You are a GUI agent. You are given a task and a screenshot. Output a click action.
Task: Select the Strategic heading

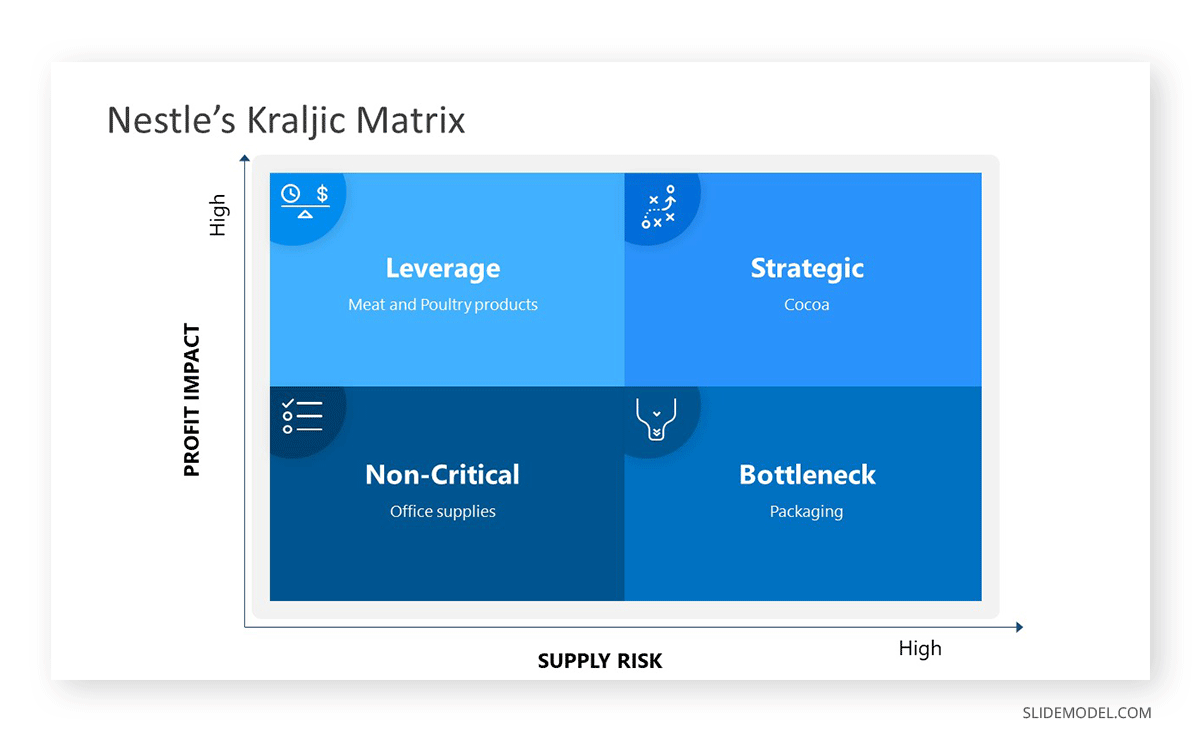(x=807, y=268)
